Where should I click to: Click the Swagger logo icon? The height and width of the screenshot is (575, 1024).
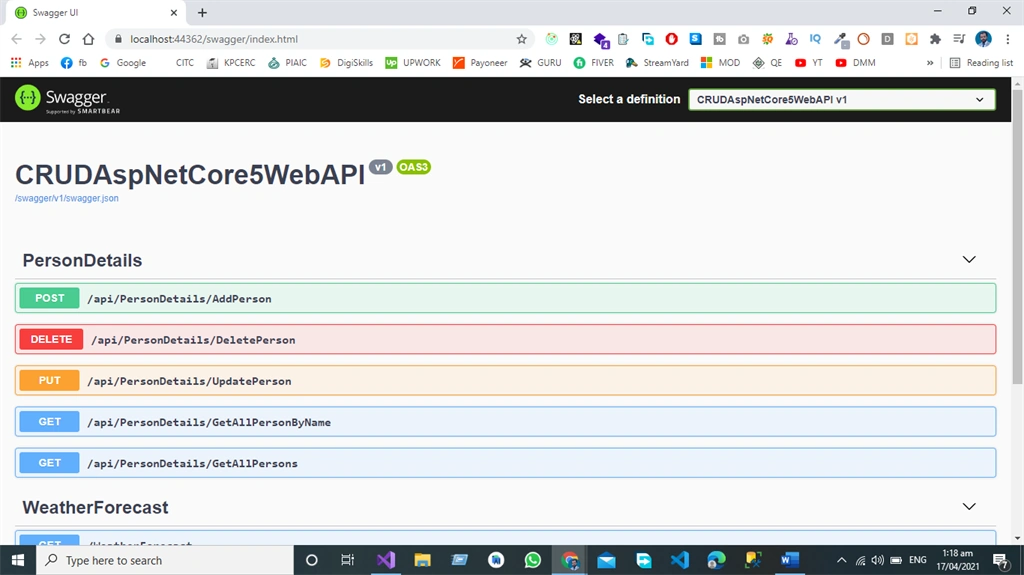27,98
